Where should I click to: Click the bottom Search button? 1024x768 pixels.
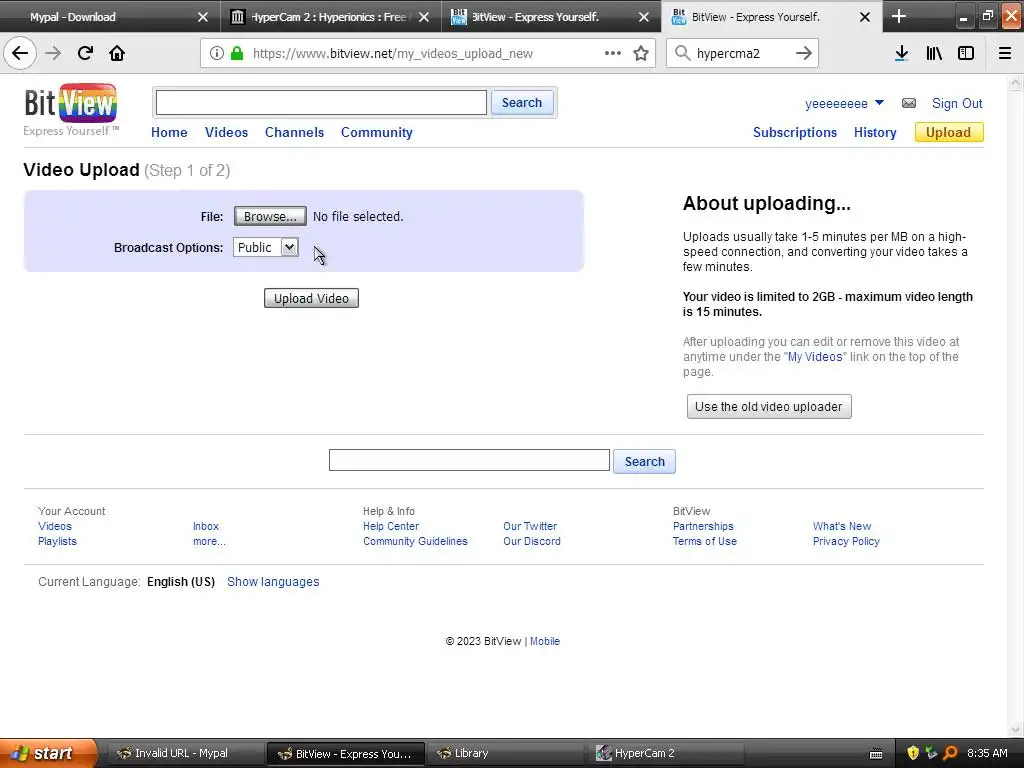[645, 461]
